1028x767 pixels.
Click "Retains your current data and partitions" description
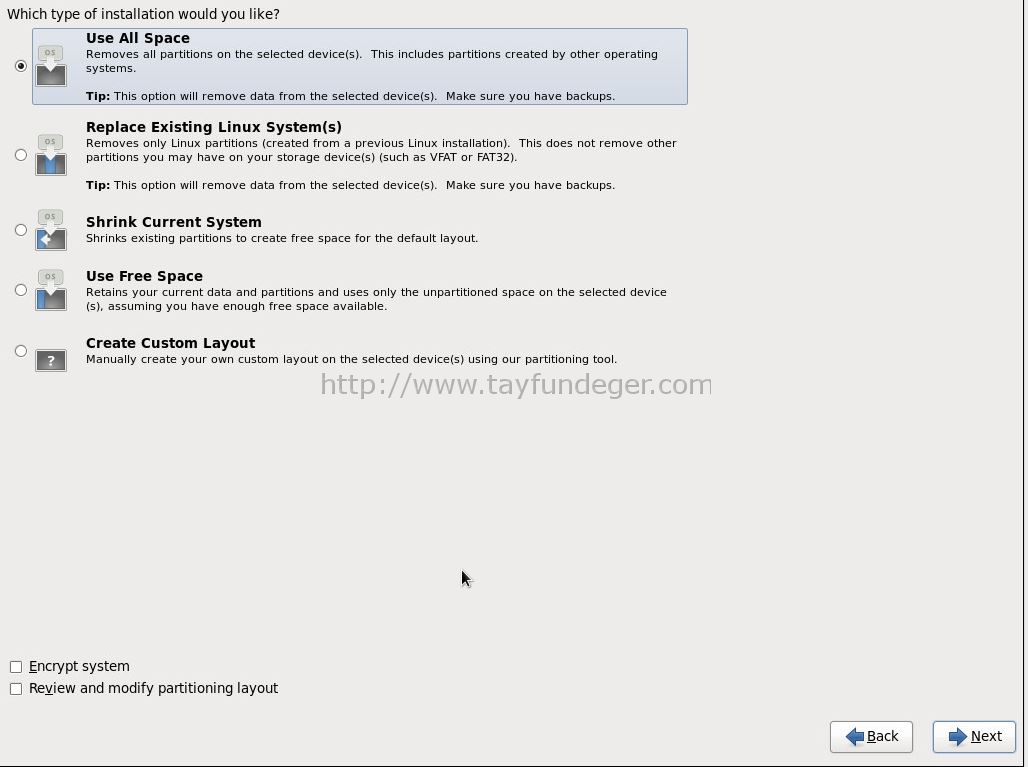coord(376,299)
